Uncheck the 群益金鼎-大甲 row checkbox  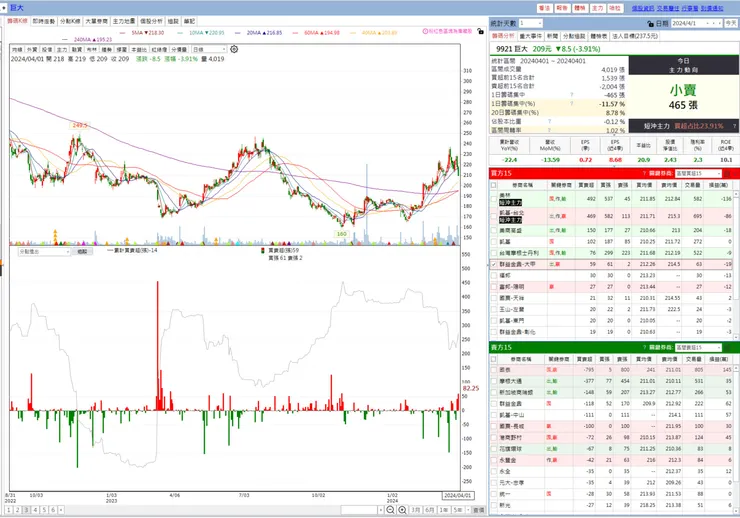[494, 265]
